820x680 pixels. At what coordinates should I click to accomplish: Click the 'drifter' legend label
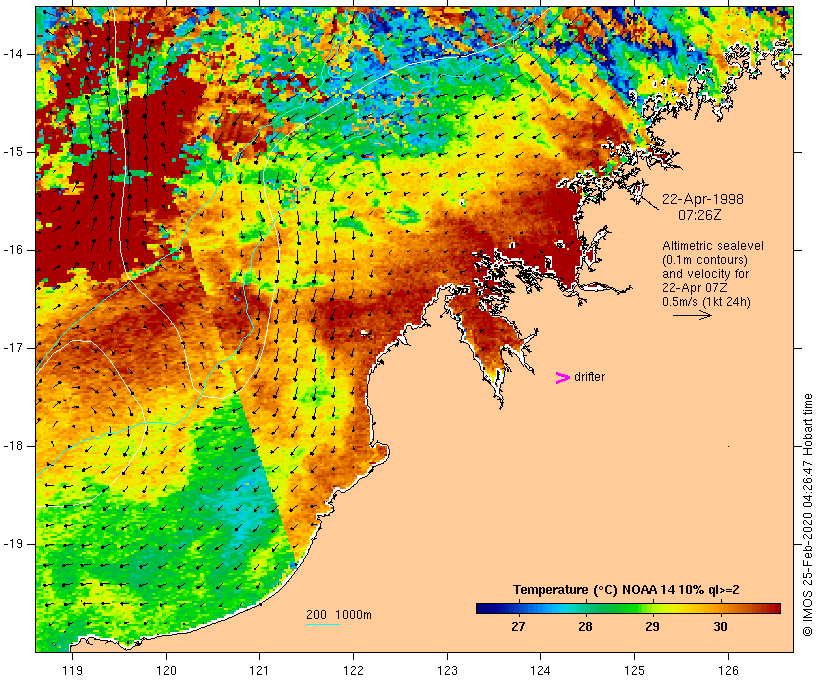coord(589,377)
